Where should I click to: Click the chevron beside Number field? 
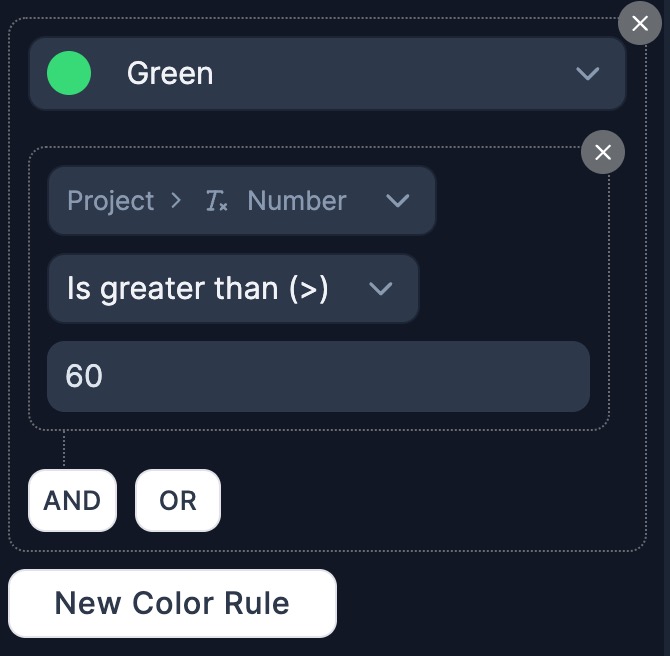(x=398, y=201)
